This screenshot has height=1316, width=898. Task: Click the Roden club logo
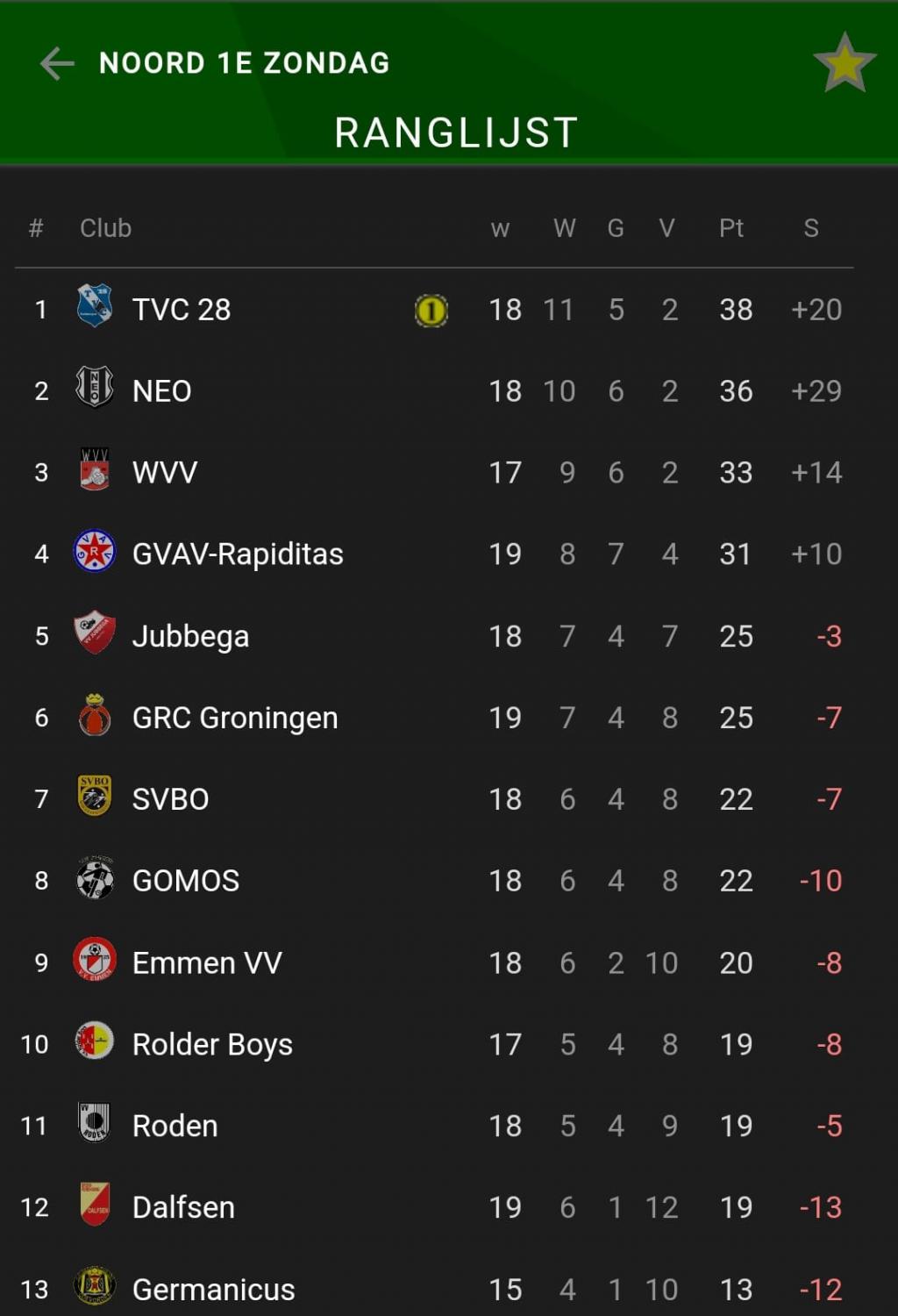[95, 1123]
